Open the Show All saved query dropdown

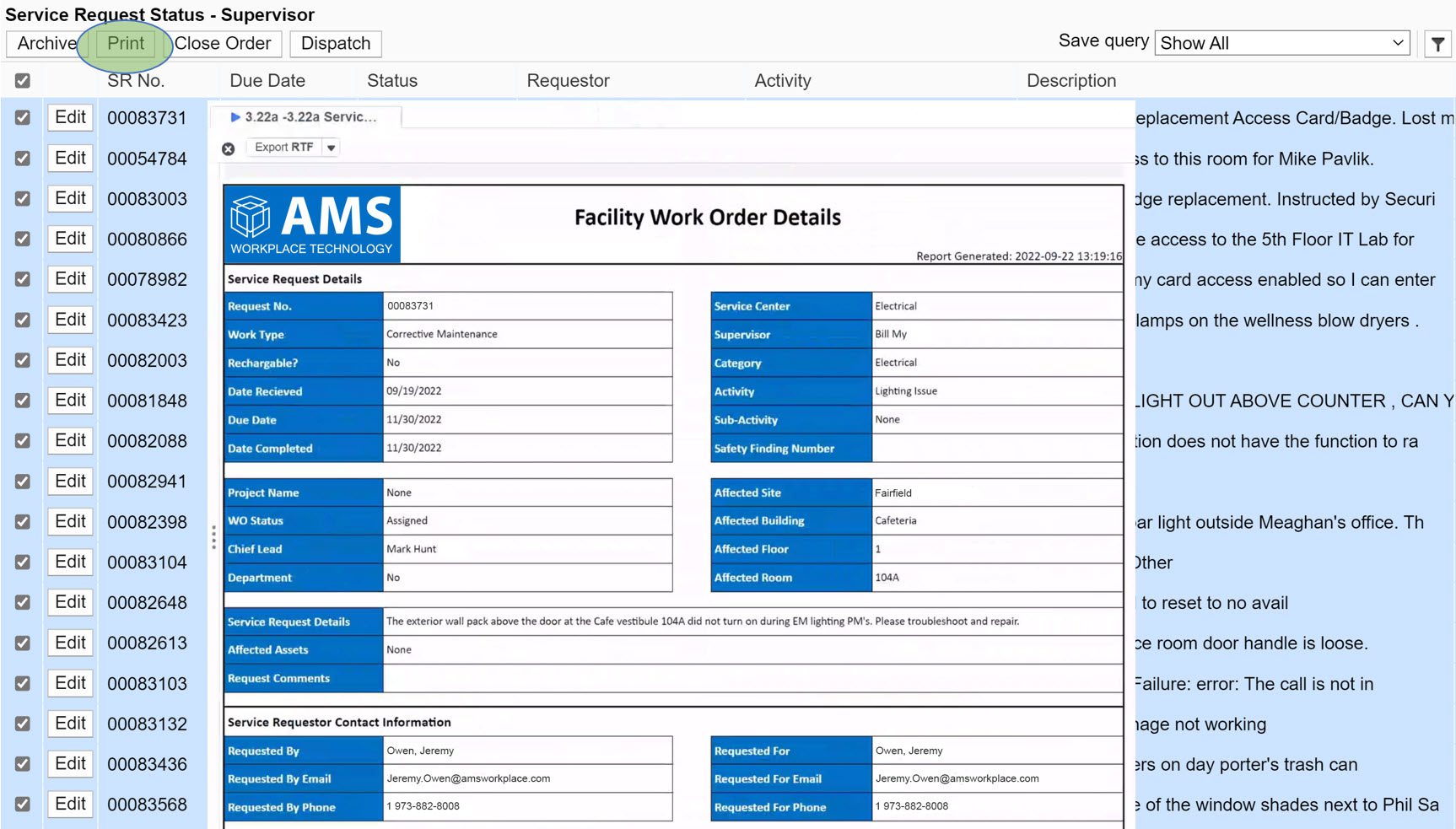coord(1281,43)
